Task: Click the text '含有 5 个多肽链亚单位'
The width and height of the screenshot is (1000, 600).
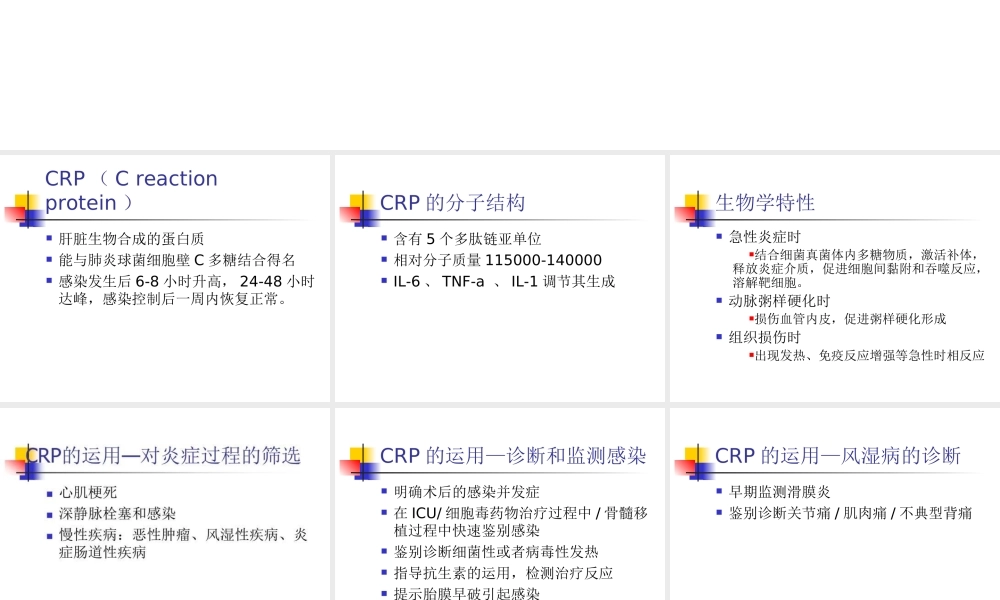Action: pos(467,239)
